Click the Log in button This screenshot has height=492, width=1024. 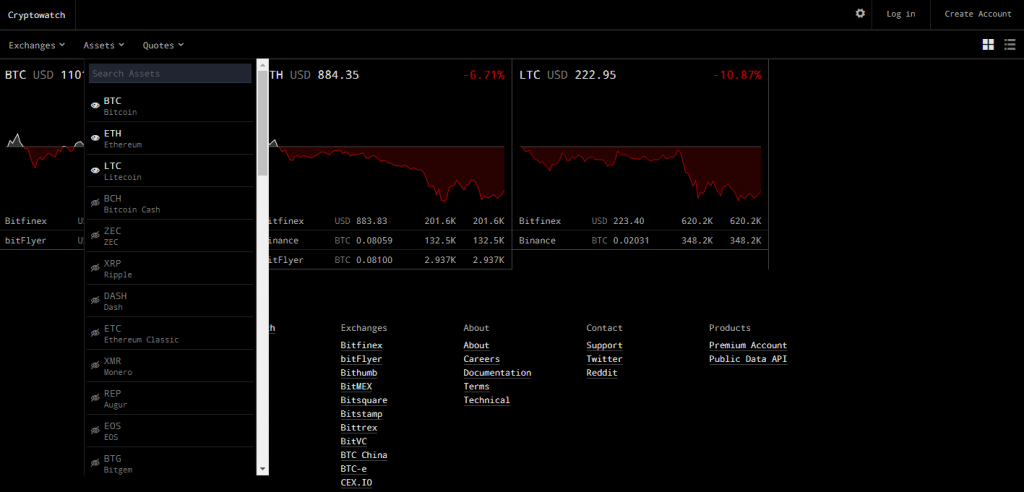[x=901, y=14]
